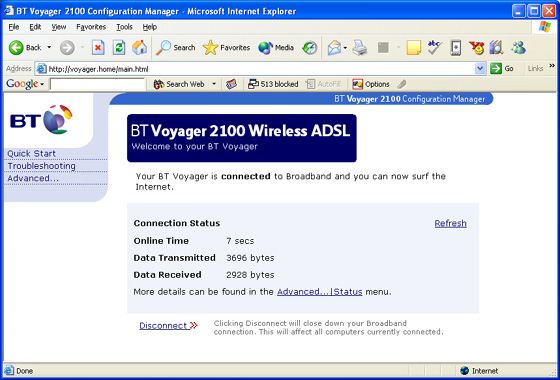Viewport: 560px width, 380px height.
Task: Click the '7 secs' online time value
Action: point(240,241)
